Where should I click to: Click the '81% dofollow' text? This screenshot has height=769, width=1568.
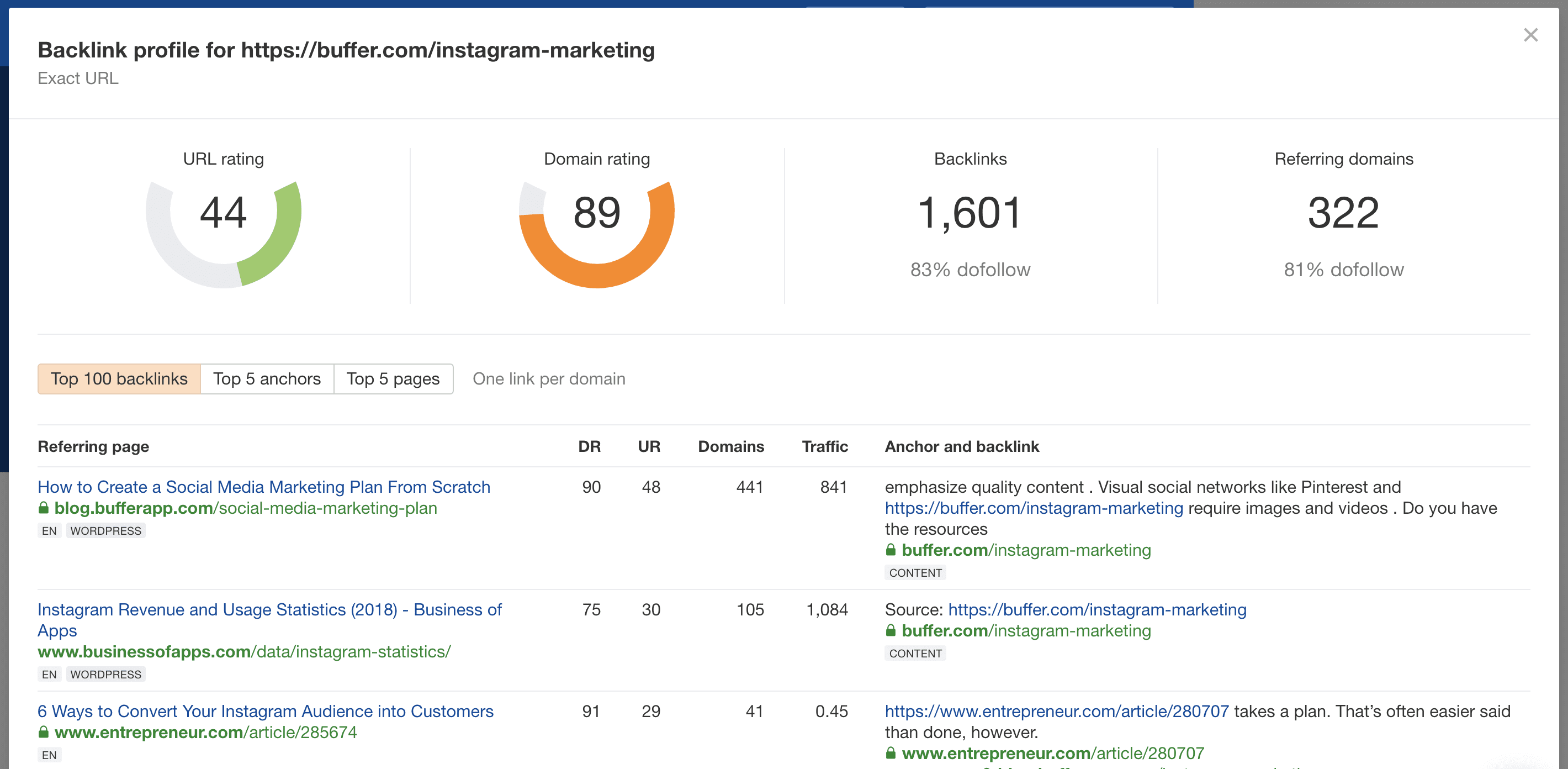[1343, 270]
